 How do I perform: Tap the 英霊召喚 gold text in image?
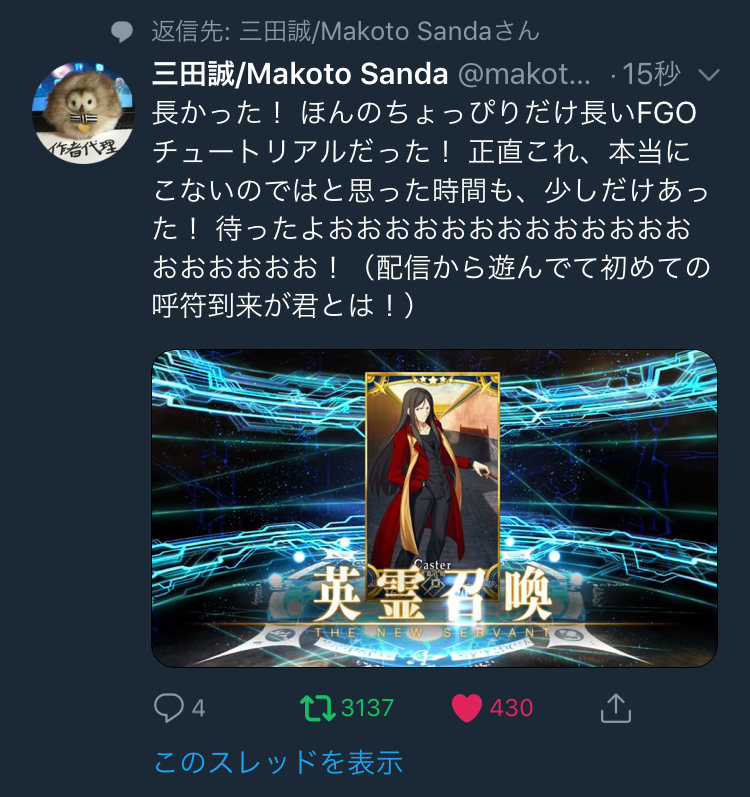432,595
